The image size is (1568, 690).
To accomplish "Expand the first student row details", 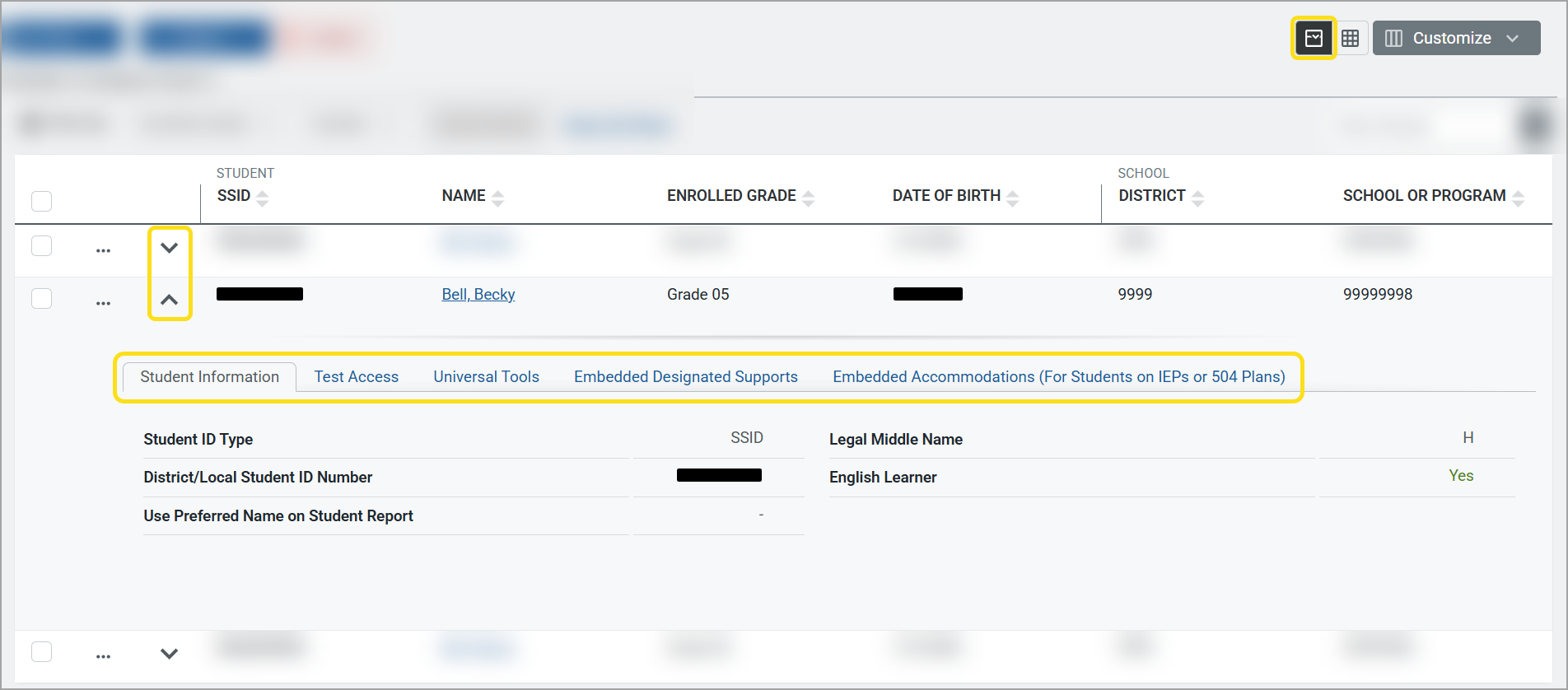I will pyautogui.click(x=169, y=248).
